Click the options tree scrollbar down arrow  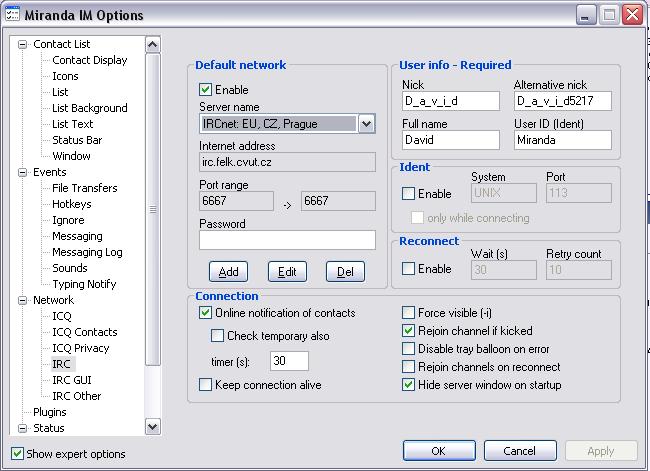tap(152, 427)
